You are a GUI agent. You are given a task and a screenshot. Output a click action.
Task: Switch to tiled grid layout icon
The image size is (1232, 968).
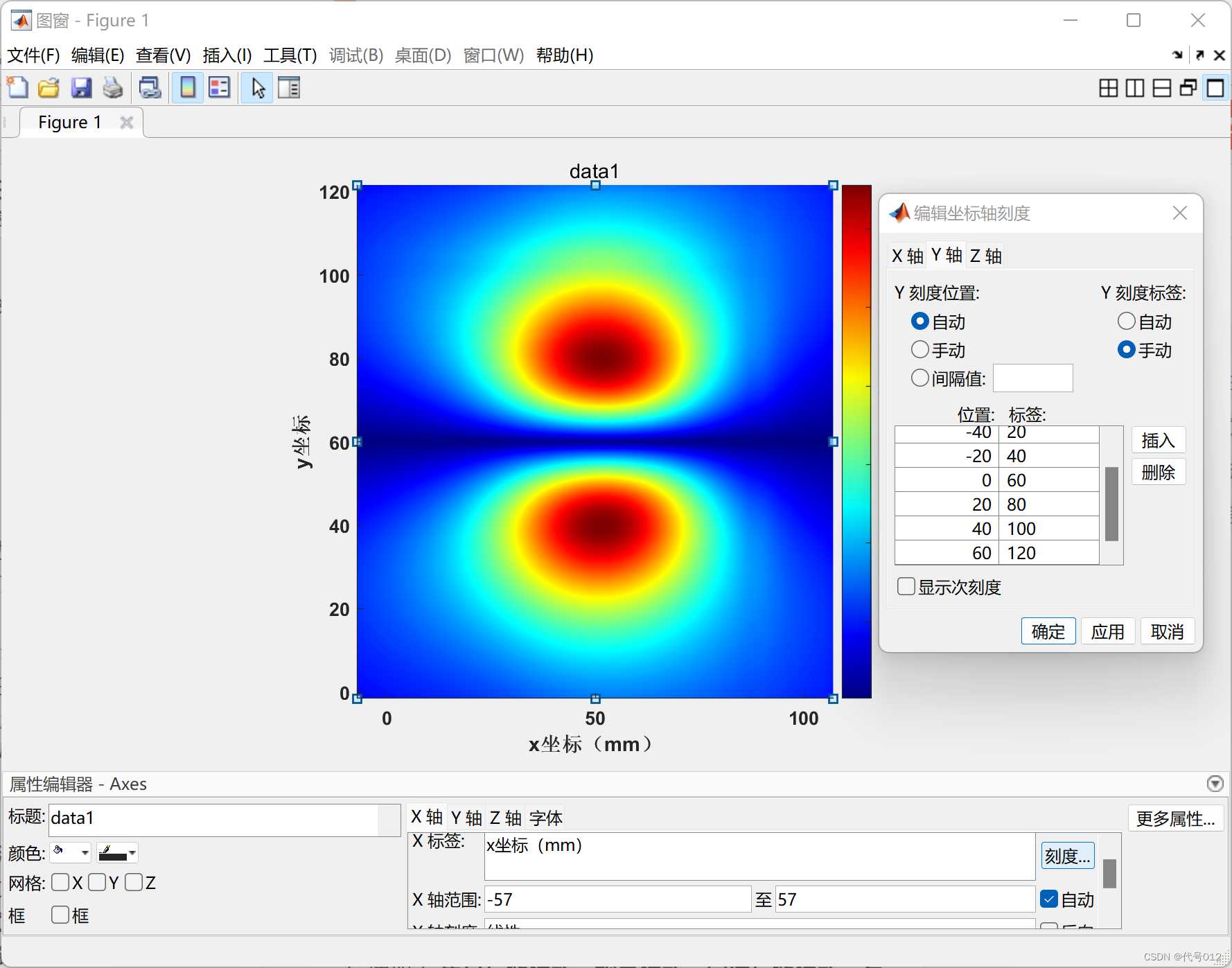(x=1109, y=88)
